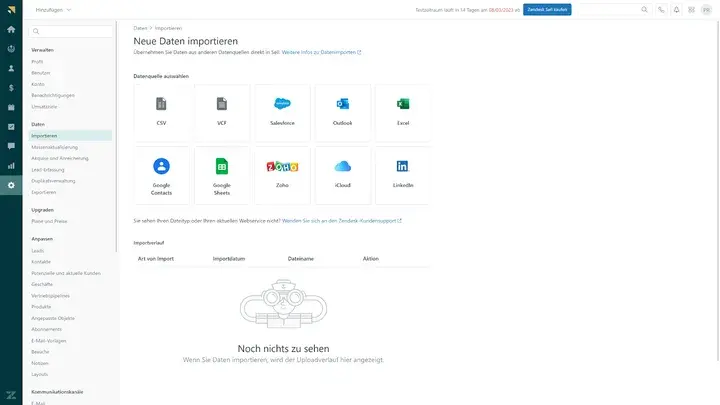The height and width of the screenshot is (405, 720).
Task: Open Profil in settings menu
Action: click(37, 62)
